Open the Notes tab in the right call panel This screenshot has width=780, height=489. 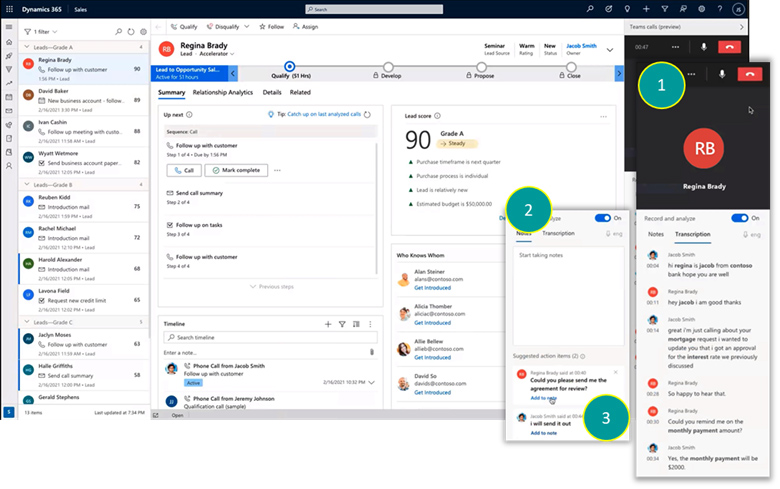(656, 234)
